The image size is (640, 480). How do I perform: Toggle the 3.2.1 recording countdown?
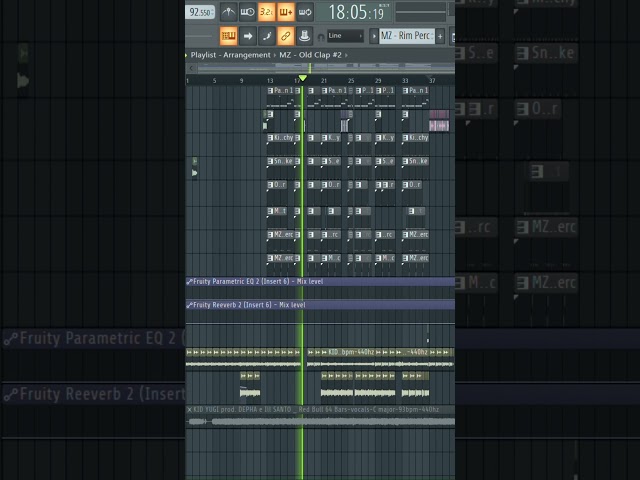pos(267,12)
